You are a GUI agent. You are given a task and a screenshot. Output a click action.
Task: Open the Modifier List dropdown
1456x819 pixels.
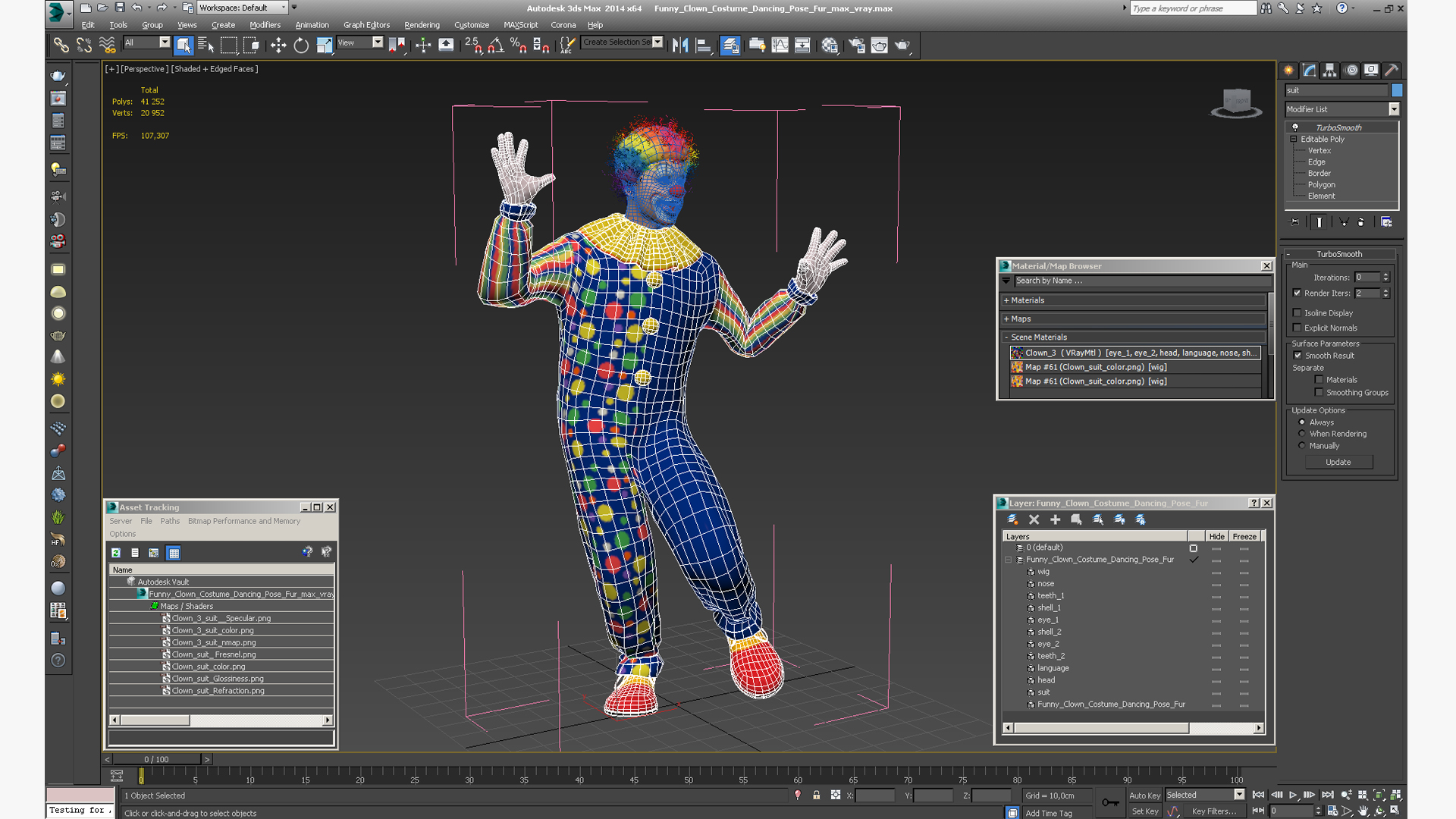click(x=1341, y=109)
